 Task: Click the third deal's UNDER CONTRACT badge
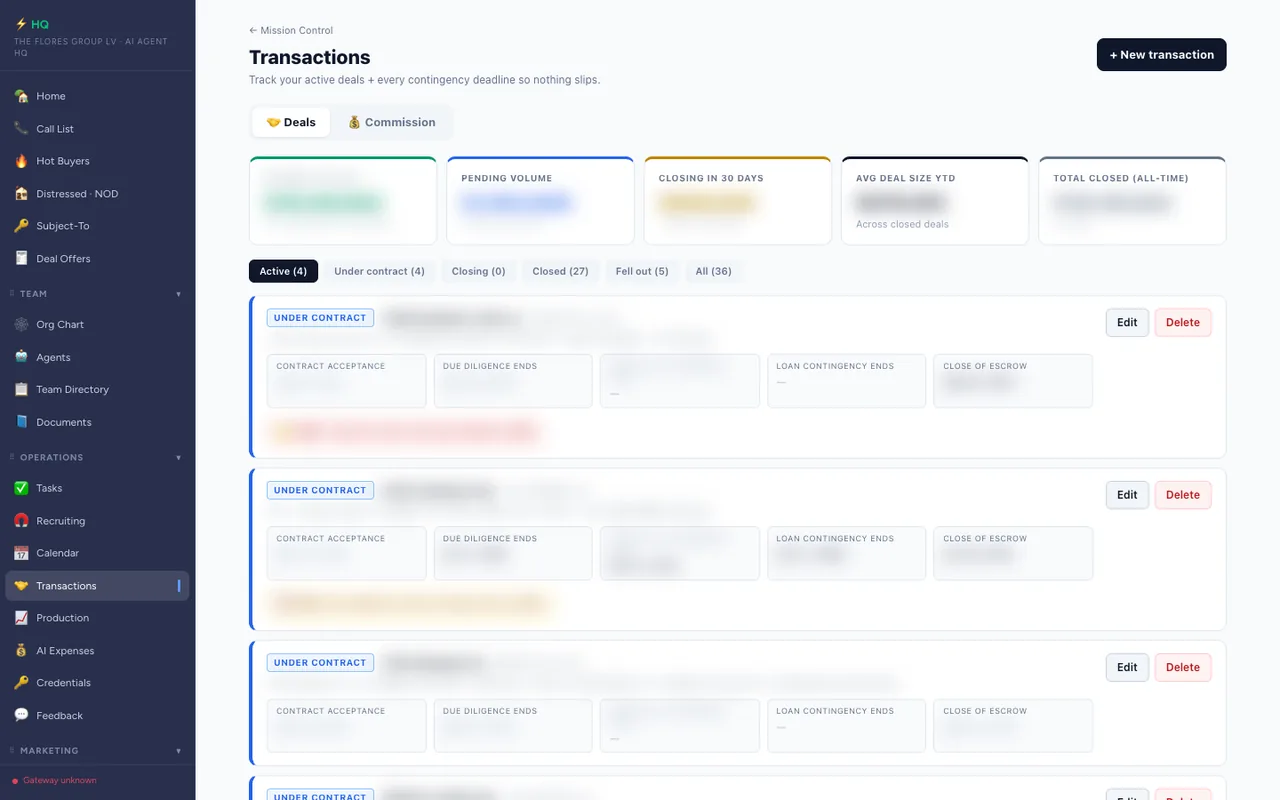pyautogui.click(x=320, y=663)
